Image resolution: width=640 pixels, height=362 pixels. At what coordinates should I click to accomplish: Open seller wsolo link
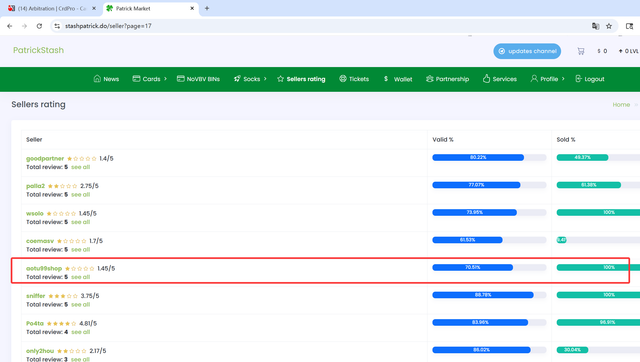35,213
